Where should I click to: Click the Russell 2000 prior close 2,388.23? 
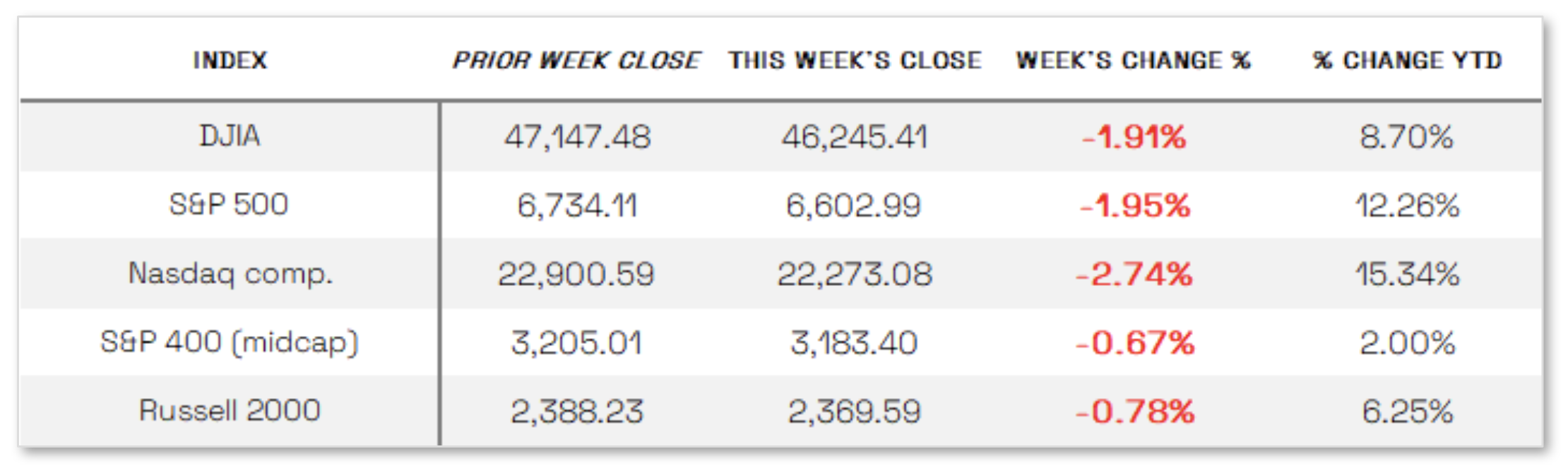tap(577, 411)
